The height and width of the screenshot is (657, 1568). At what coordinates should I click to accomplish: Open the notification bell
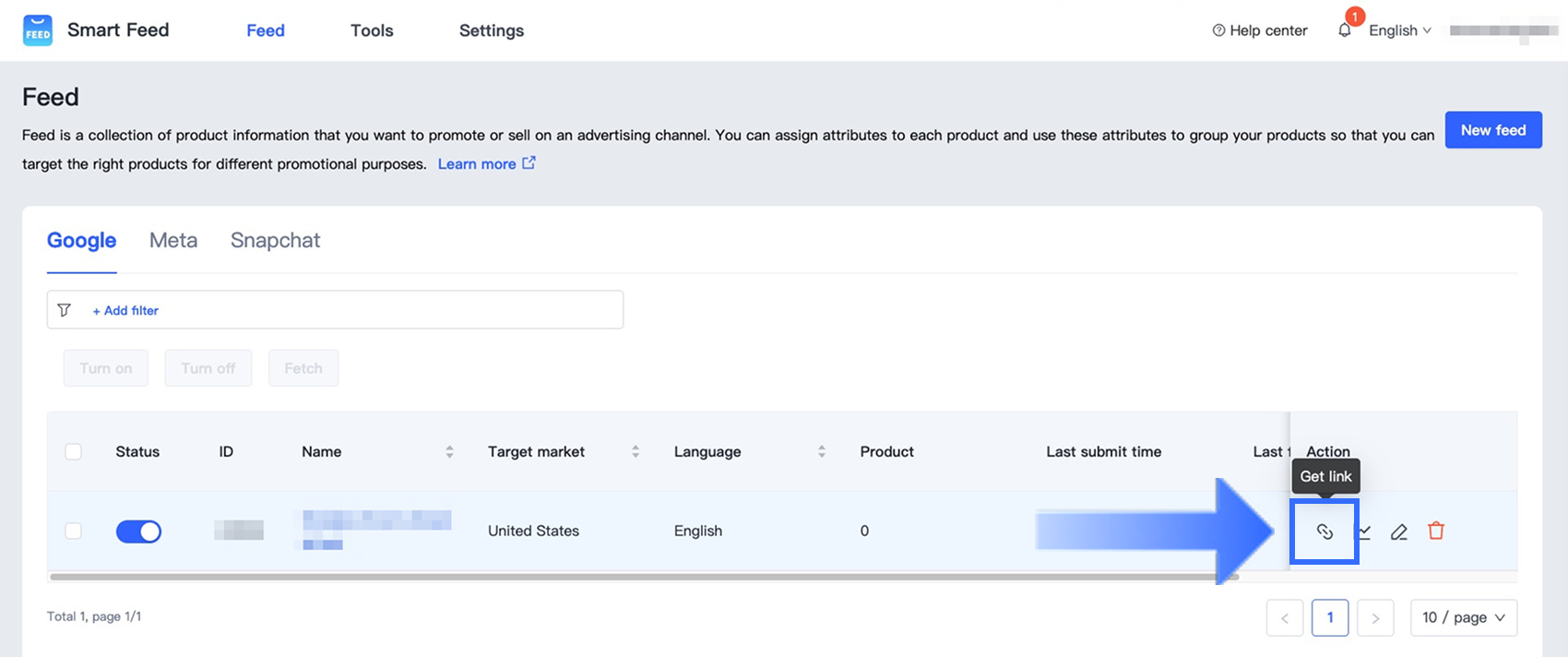1345,30
